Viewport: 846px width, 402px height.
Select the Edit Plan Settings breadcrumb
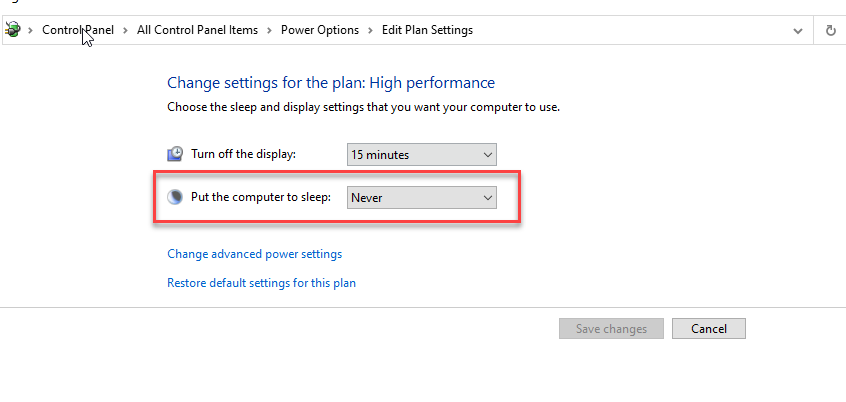pyautogui.click(x=427, y=30)
